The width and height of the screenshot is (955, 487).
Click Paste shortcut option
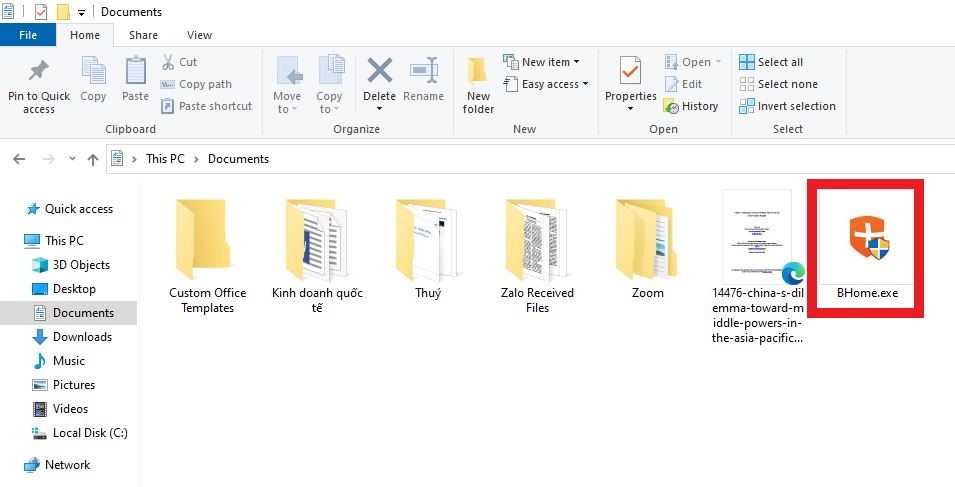206,106
